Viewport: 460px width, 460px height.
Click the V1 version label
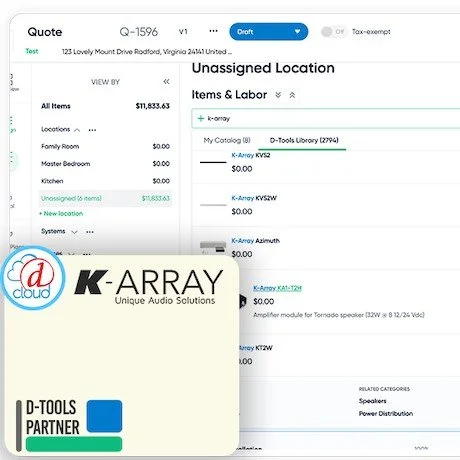[x=183, y=32]
